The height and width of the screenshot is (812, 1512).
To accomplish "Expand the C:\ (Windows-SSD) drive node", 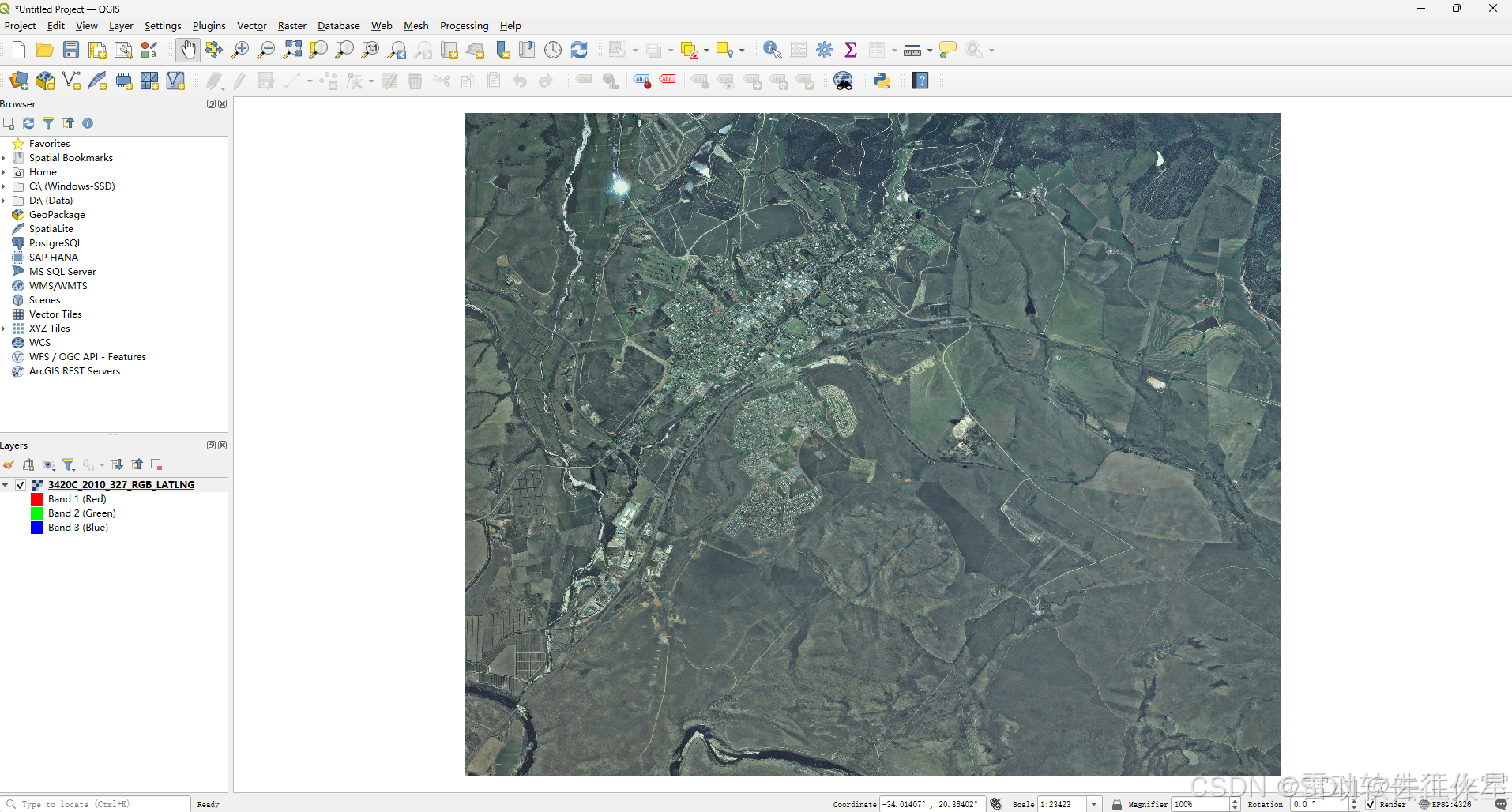I will (3, 186).
